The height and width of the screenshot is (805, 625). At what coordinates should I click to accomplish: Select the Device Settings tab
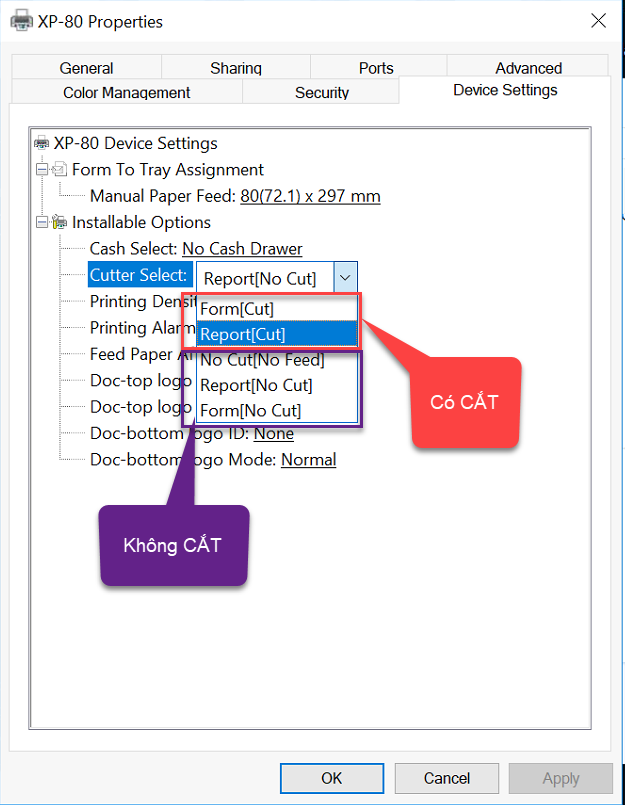[x=505, y=90]
